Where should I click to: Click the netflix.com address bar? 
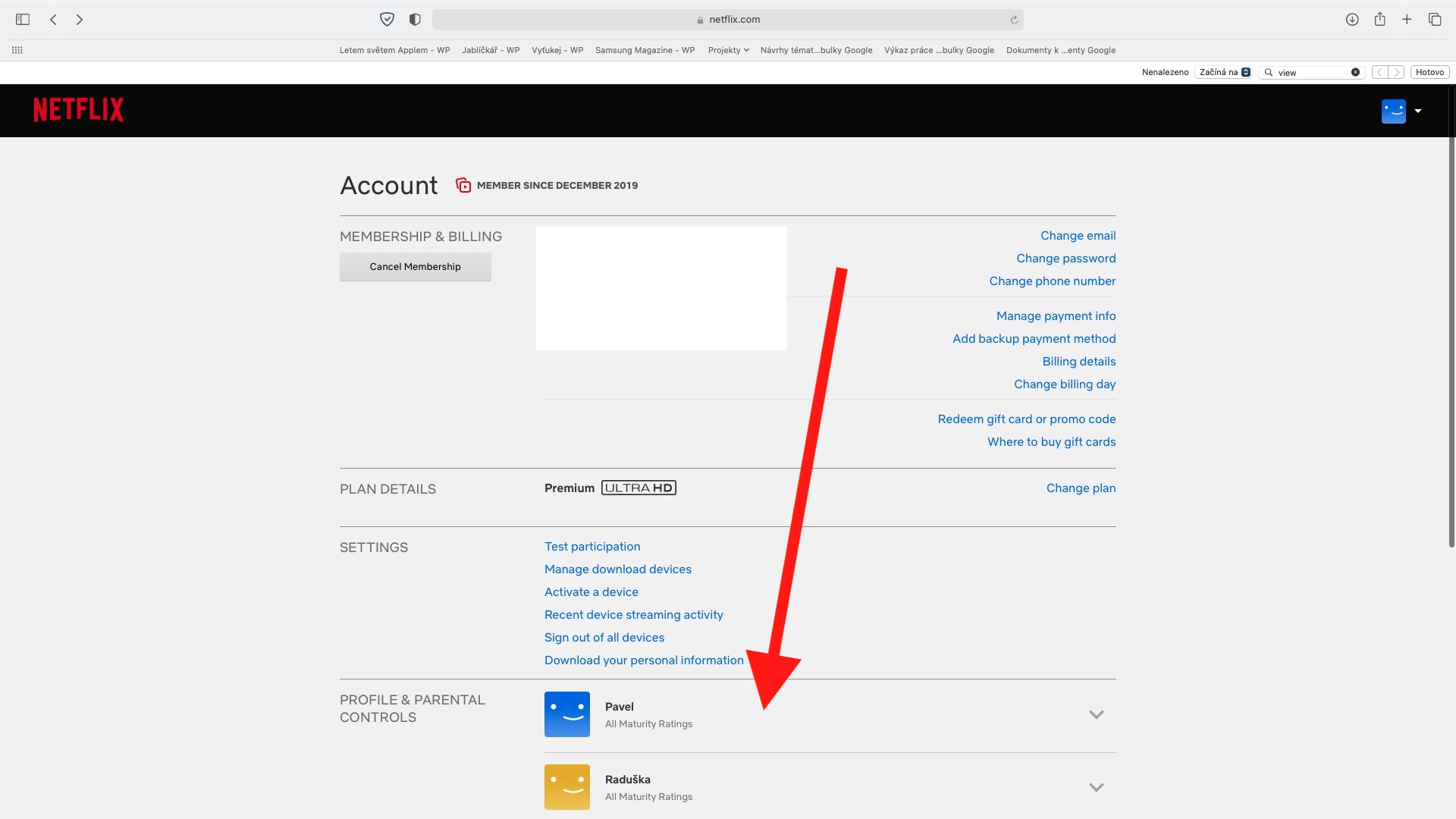(728, 20)
